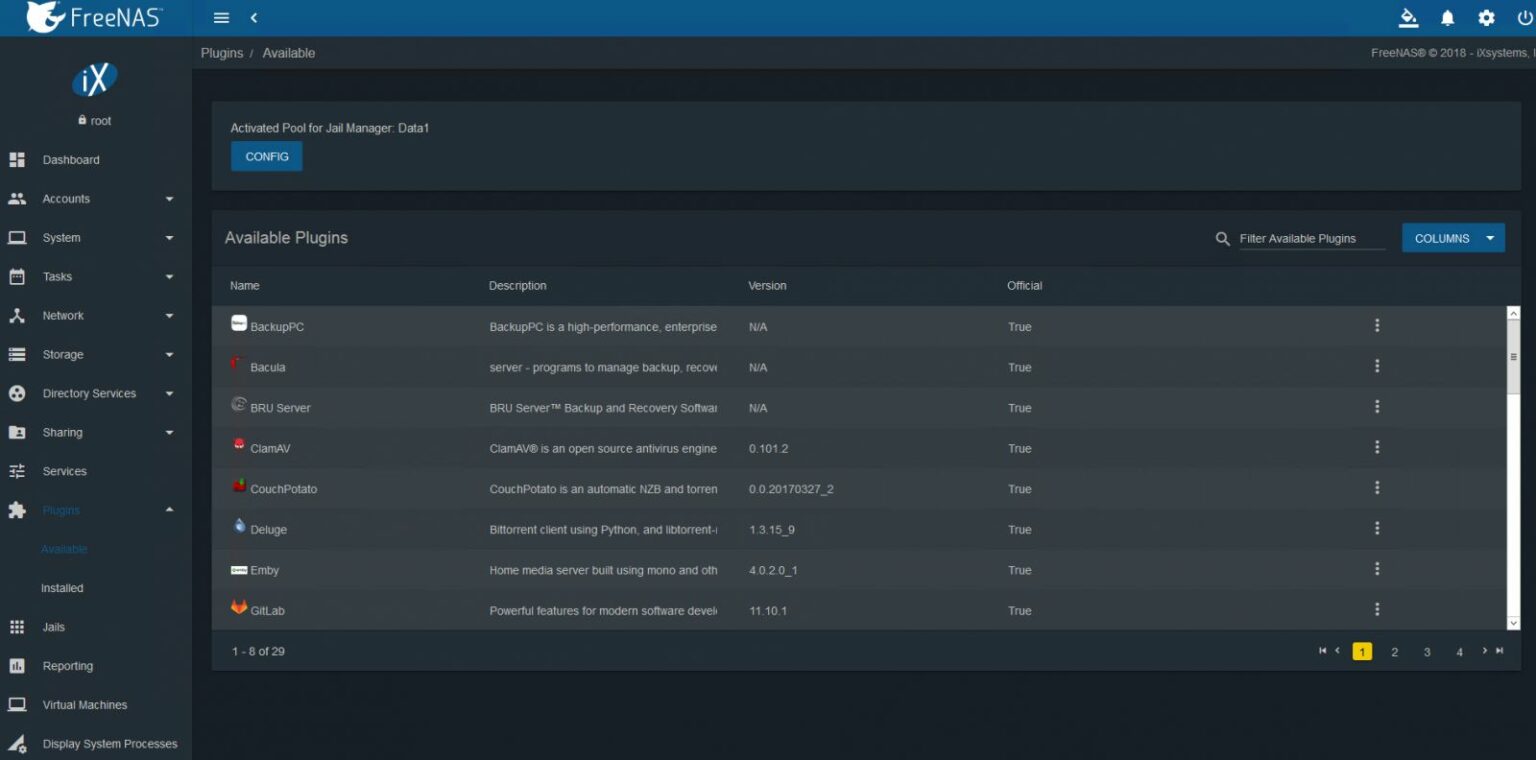Select current page 1 in pagination
The height and width of the screenshot is (760, 1536).
pyautogui.click(x=1362, y=652)
